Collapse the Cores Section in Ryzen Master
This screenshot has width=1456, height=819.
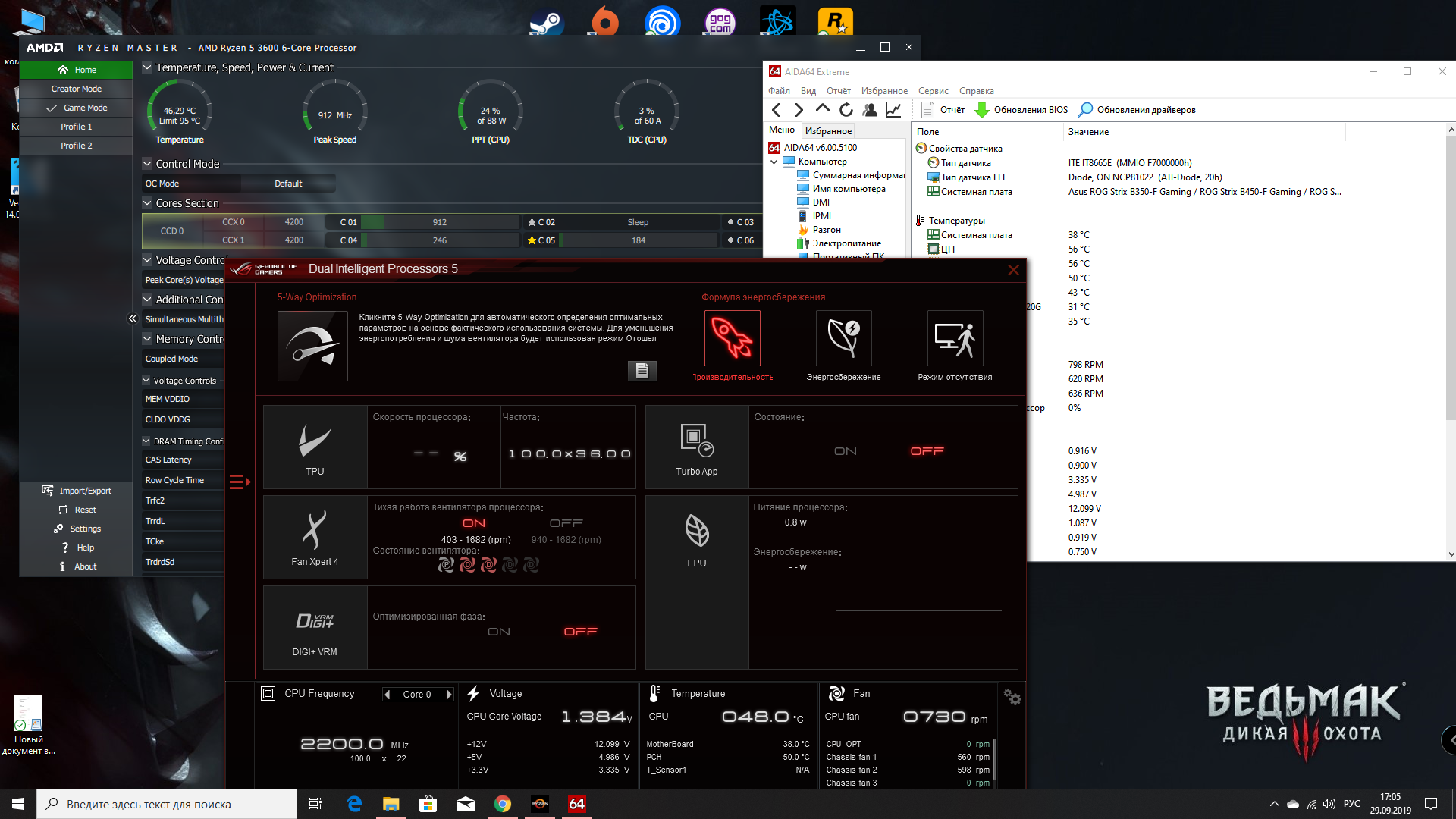coord(147,203)
